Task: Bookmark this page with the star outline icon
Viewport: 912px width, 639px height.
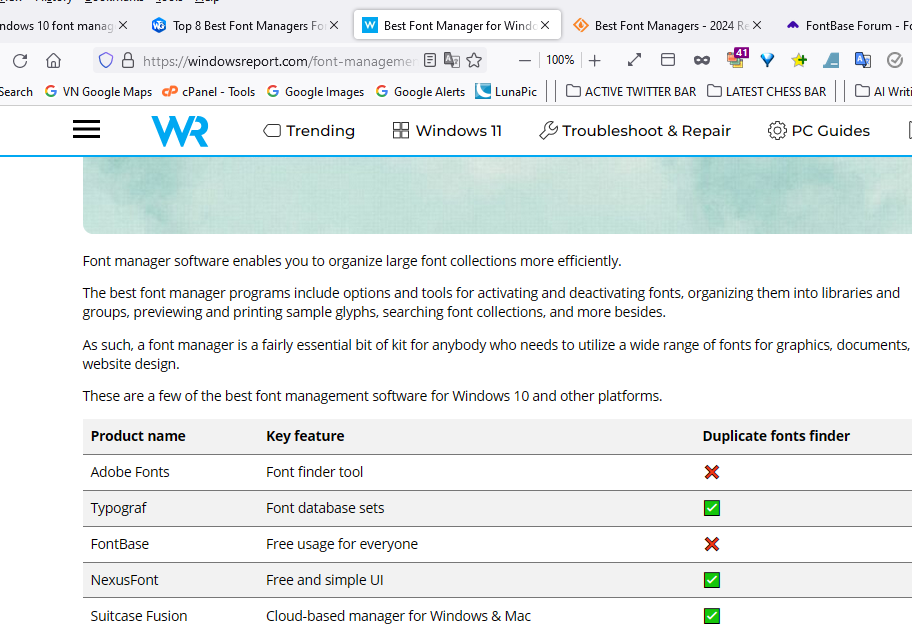Action: (474, 60)
